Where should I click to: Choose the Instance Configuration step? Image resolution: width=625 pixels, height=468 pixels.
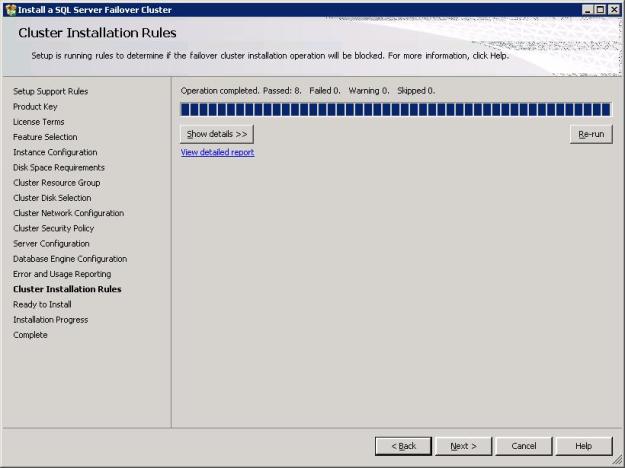(55, 152)
